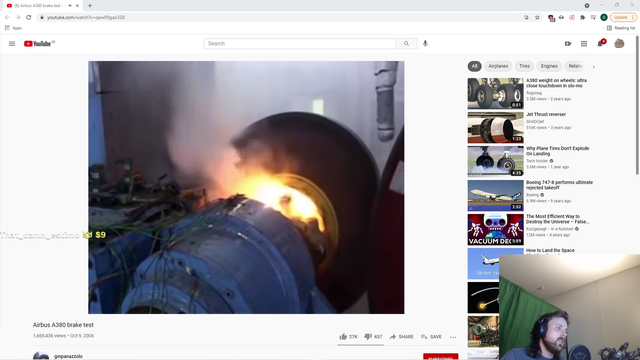Open Why Plane Tires Don't Explode thumbnail
640x360 pixels.
click(496, 161)
